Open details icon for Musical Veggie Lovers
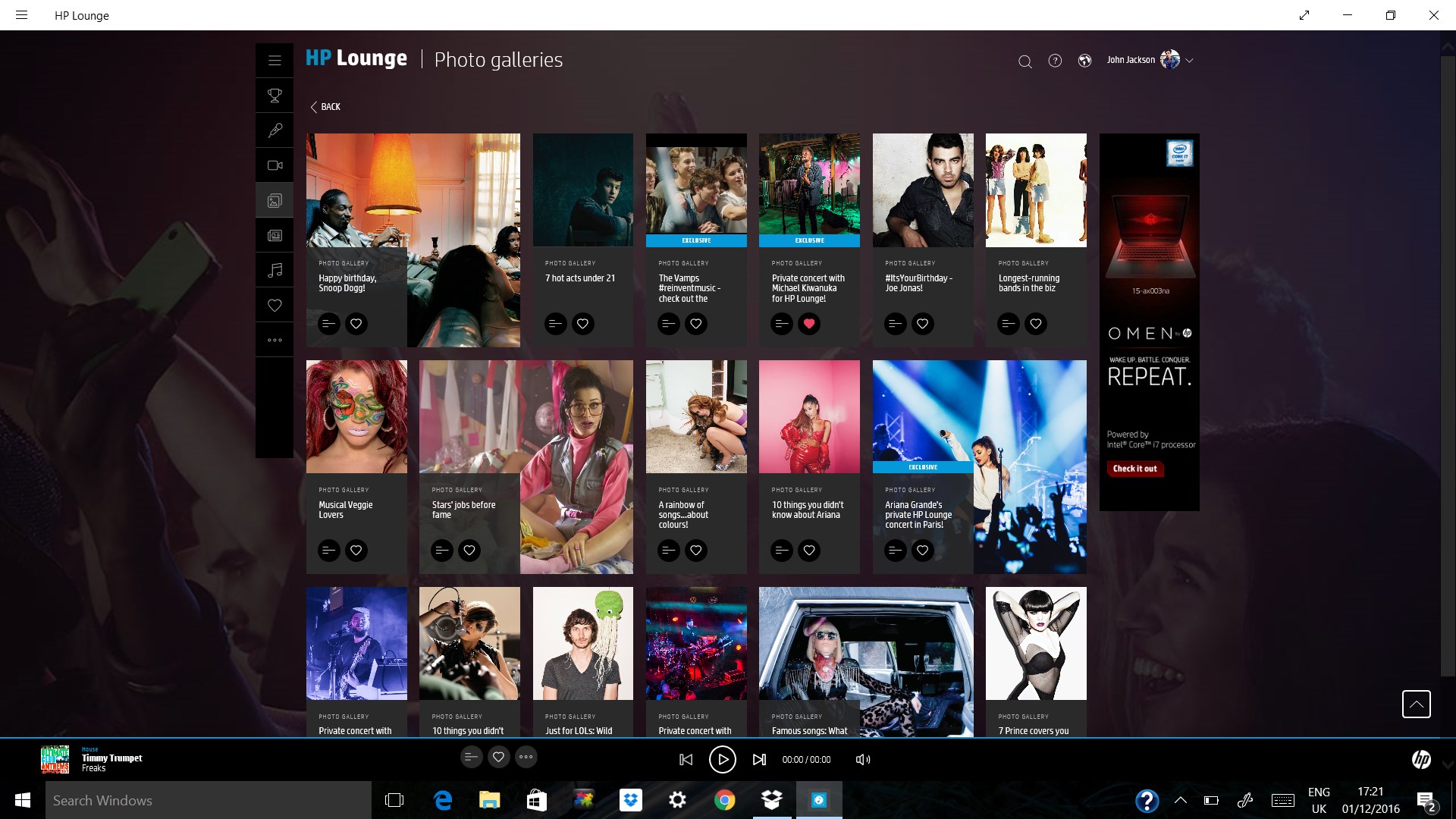Image resolution: width=1456 pixels, height=819 pixels. [328, 551]
